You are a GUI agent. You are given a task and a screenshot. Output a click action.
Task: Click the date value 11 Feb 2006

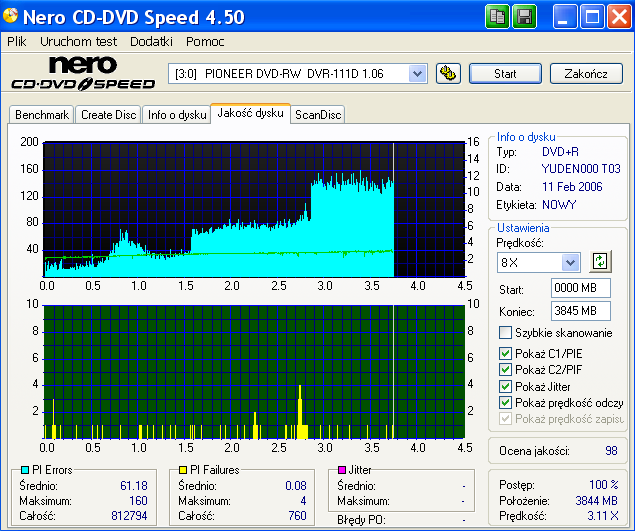pos(572,187)
